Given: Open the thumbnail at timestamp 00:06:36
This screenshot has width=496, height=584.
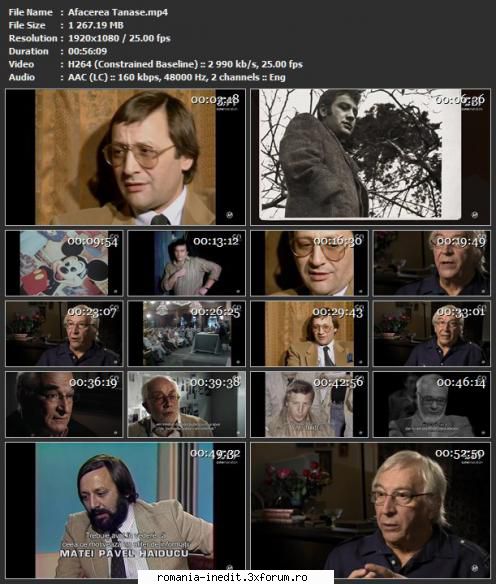Looking at the screenshot, I should [371, 157].
